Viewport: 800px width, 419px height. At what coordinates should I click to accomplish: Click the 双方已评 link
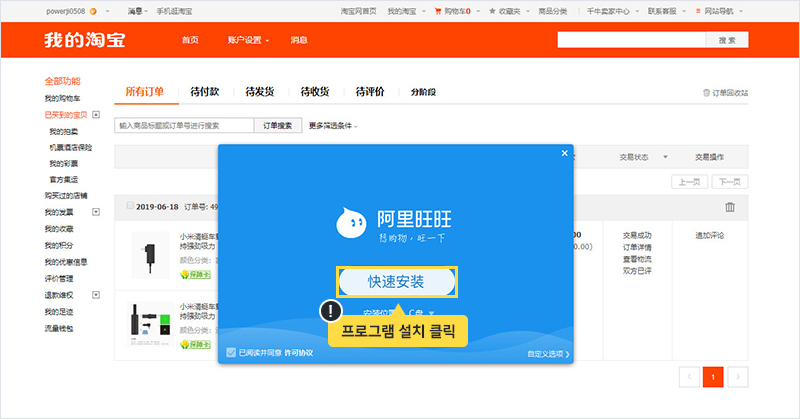click(637, 271)
